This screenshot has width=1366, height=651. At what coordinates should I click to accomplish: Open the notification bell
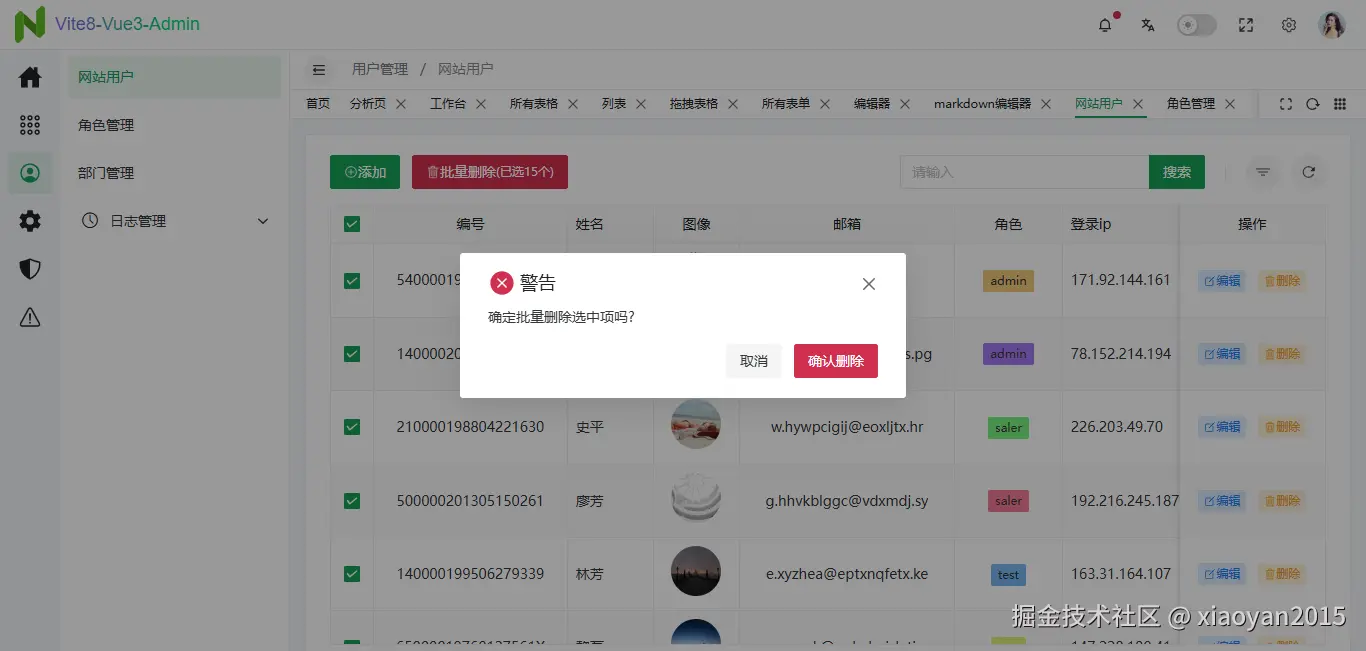point(1105,25)
